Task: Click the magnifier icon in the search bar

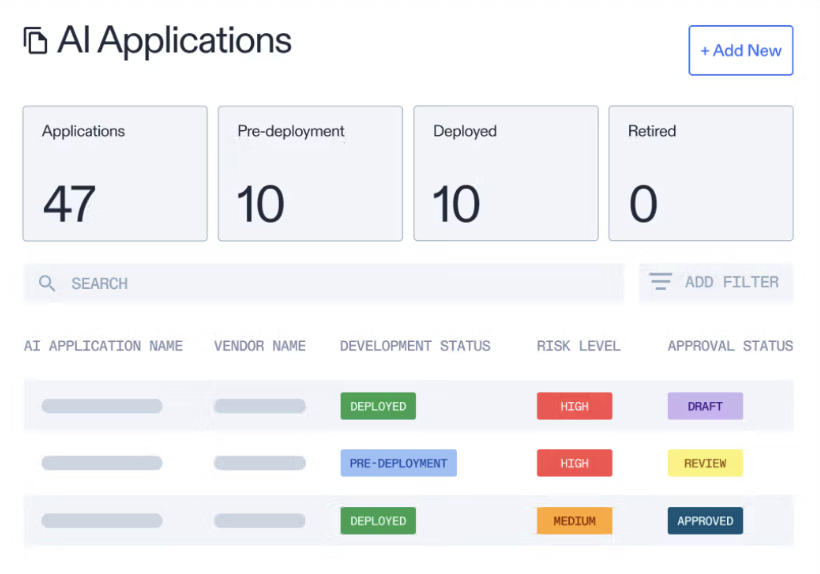Action: (x=47, y=283)
